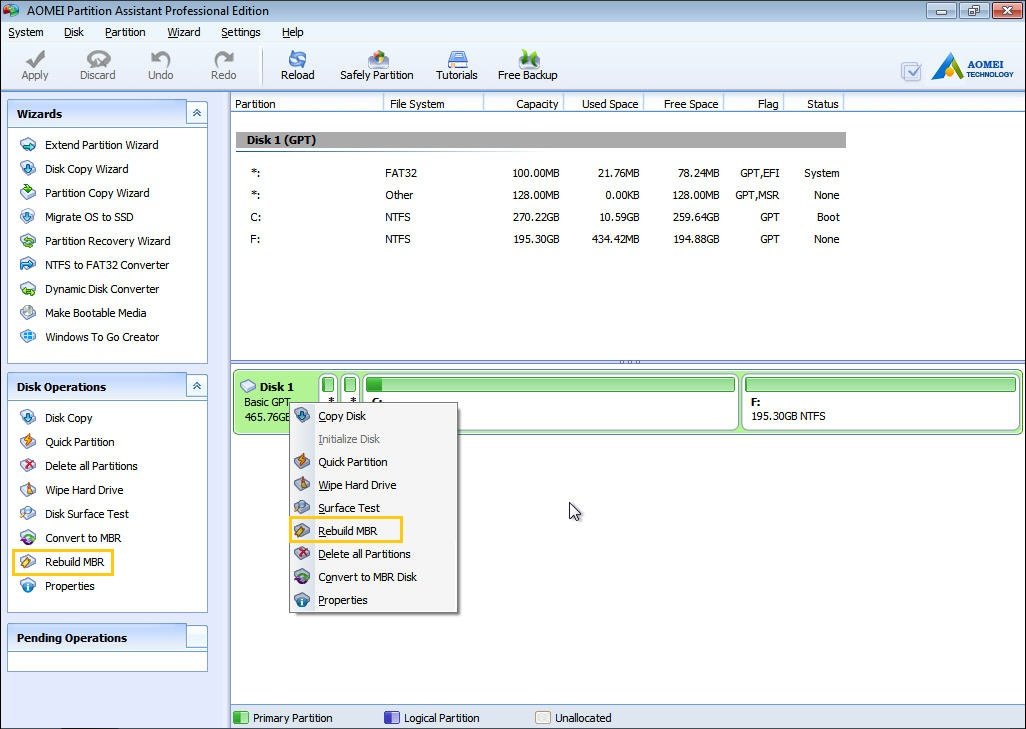The image size is (1026, 729).
Task: Click Rebuild MBR in Disk Operations panel
Action: (x=62, y=562)
